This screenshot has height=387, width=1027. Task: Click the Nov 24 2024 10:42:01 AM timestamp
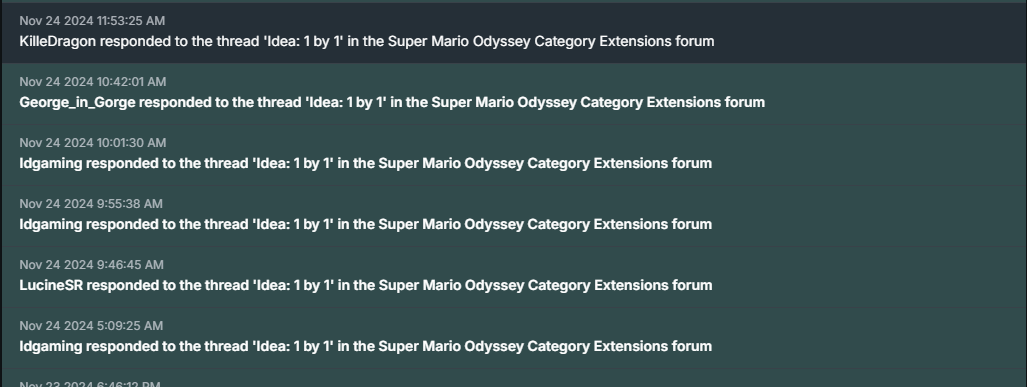tap(93, 82)
